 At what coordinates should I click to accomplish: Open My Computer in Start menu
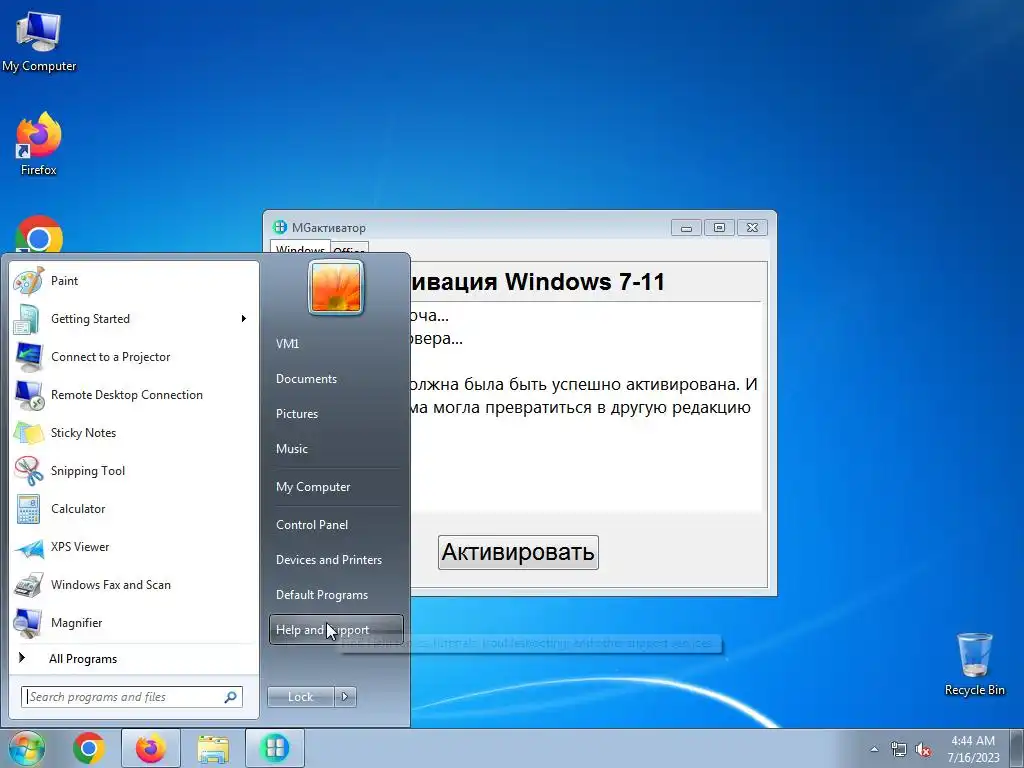pos(313,487)
